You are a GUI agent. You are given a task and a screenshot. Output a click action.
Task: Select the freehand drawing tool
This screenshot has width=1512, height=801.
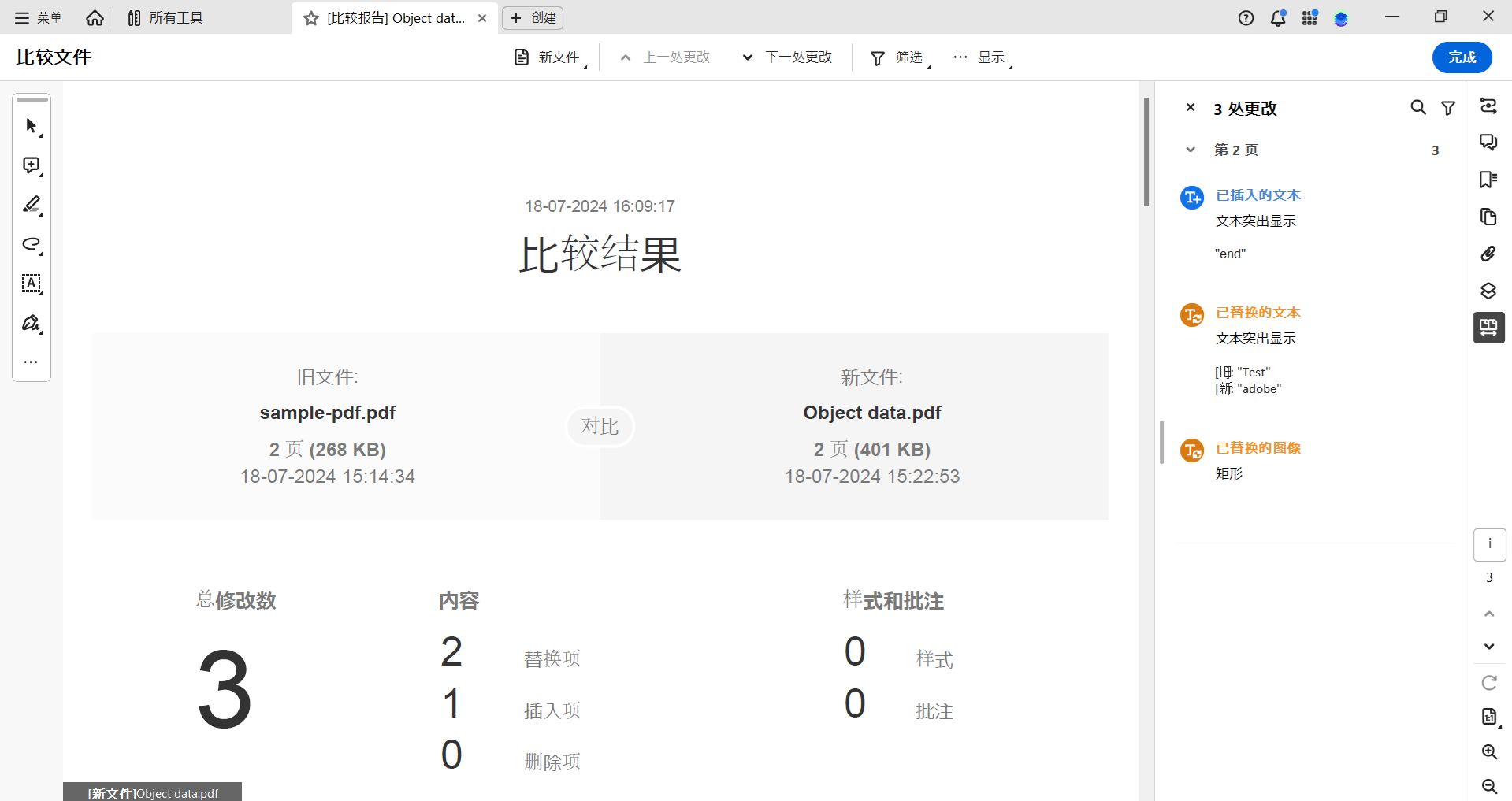[x=32, y=245]
